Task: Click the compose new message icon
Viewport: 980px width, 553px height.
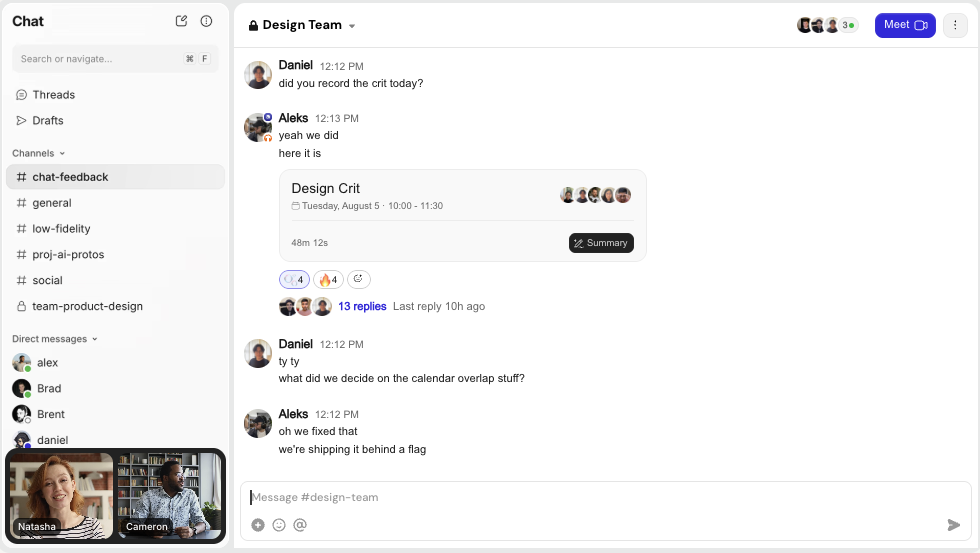Action: click(181, 21)
